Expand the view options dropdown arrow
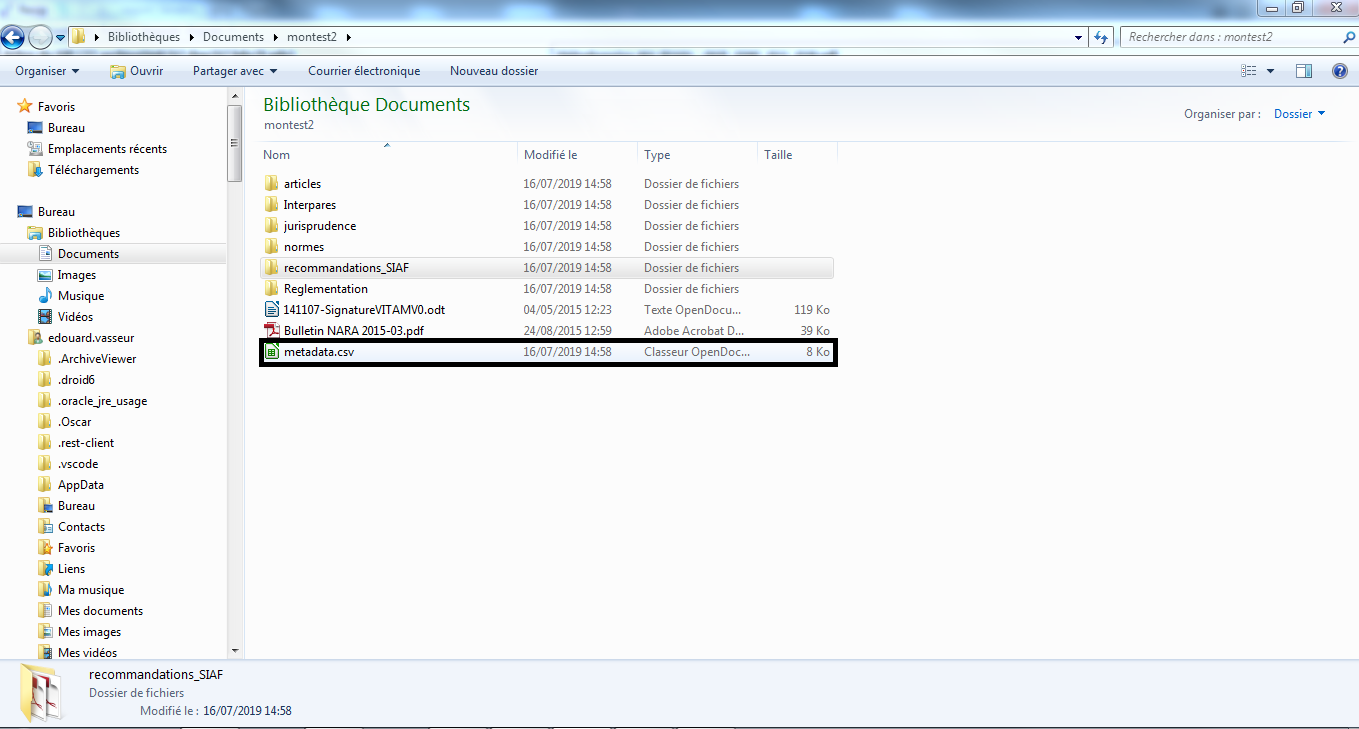Viewport: 1359px width, 729px height. [1270, 71]
